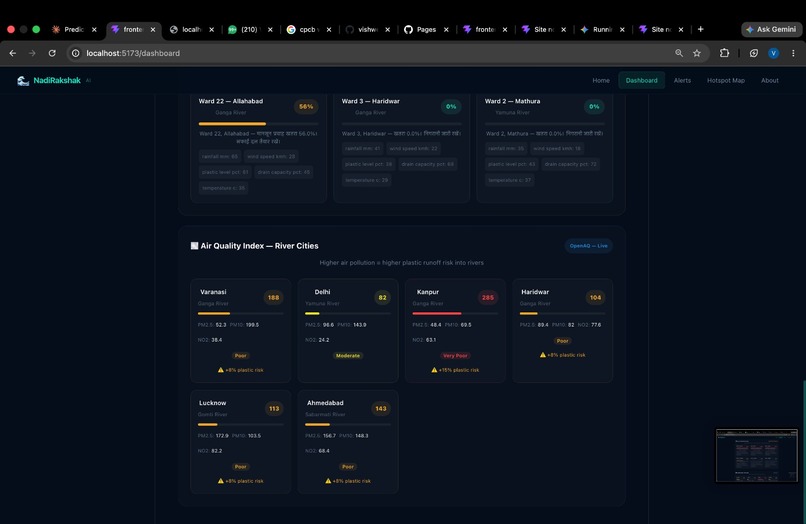This screenshot has height=524, width=806.
Task: Click the Ward 2 — Mathura title
Action: tap(512, 101)
